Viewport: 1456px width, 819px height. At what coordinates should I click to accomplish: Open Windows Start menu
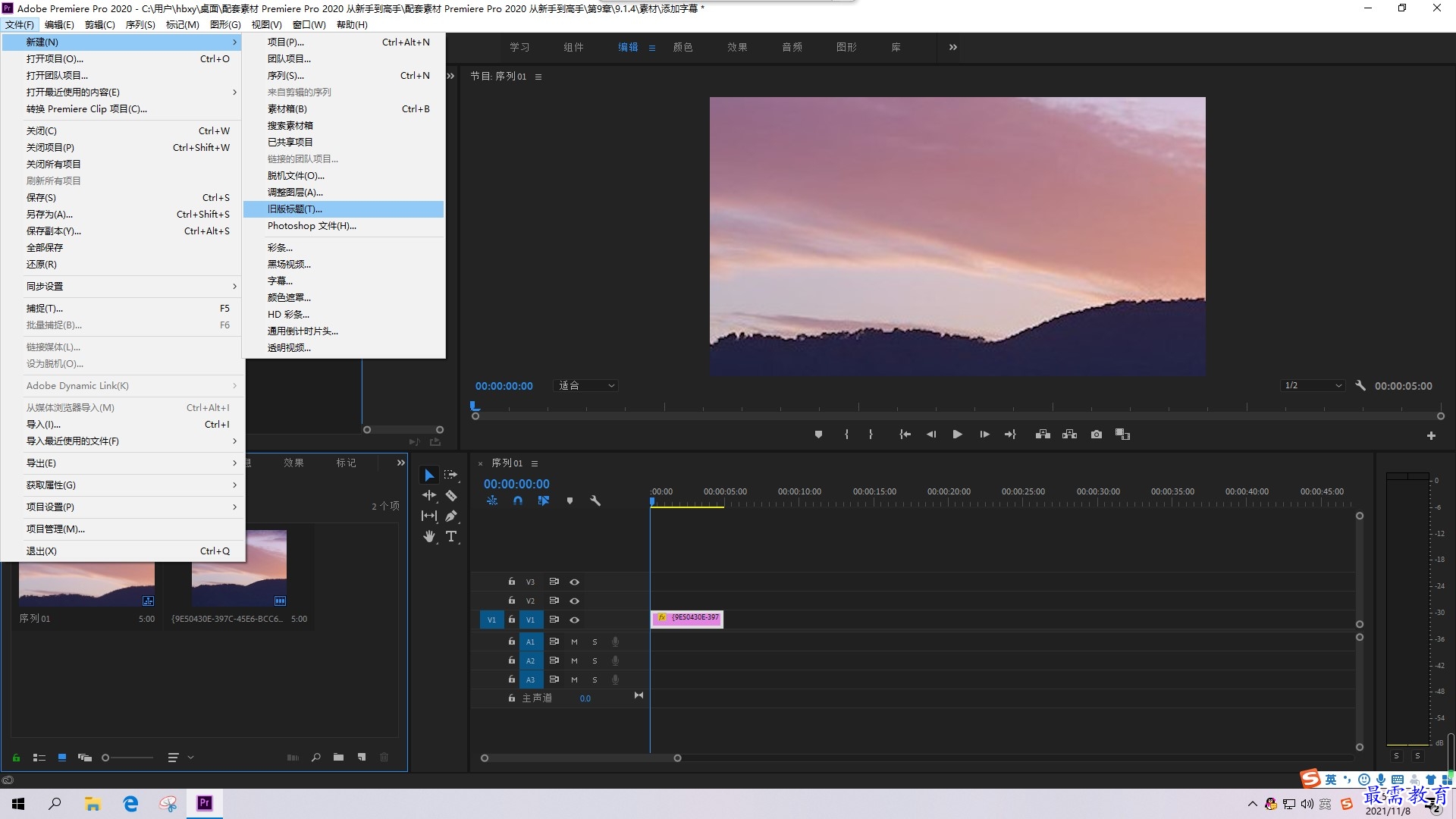(18, 804)
